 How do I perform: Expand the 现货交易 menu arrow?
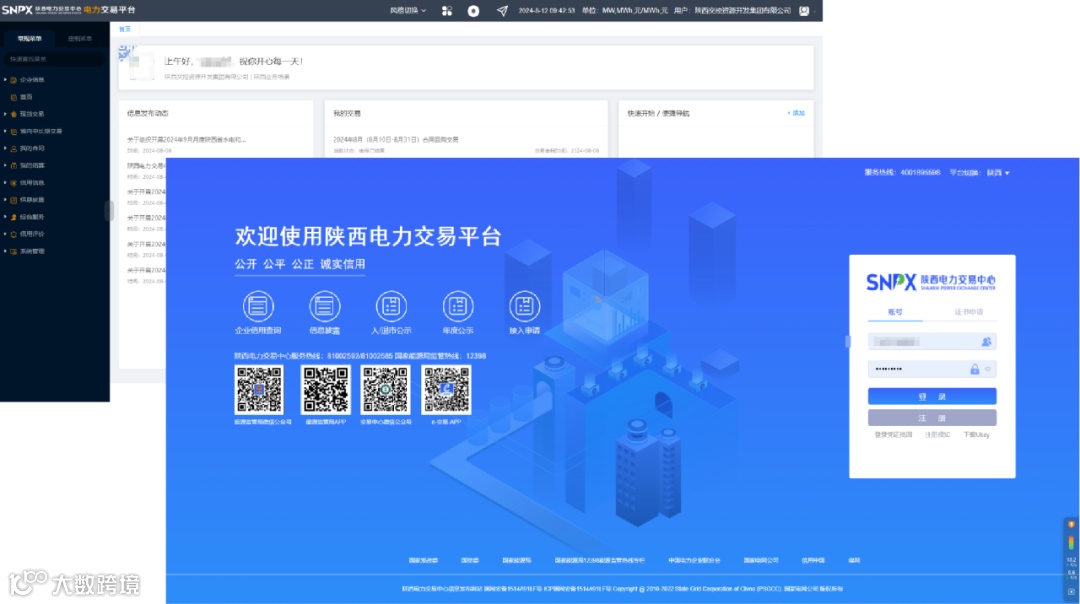tap(5, 114)
